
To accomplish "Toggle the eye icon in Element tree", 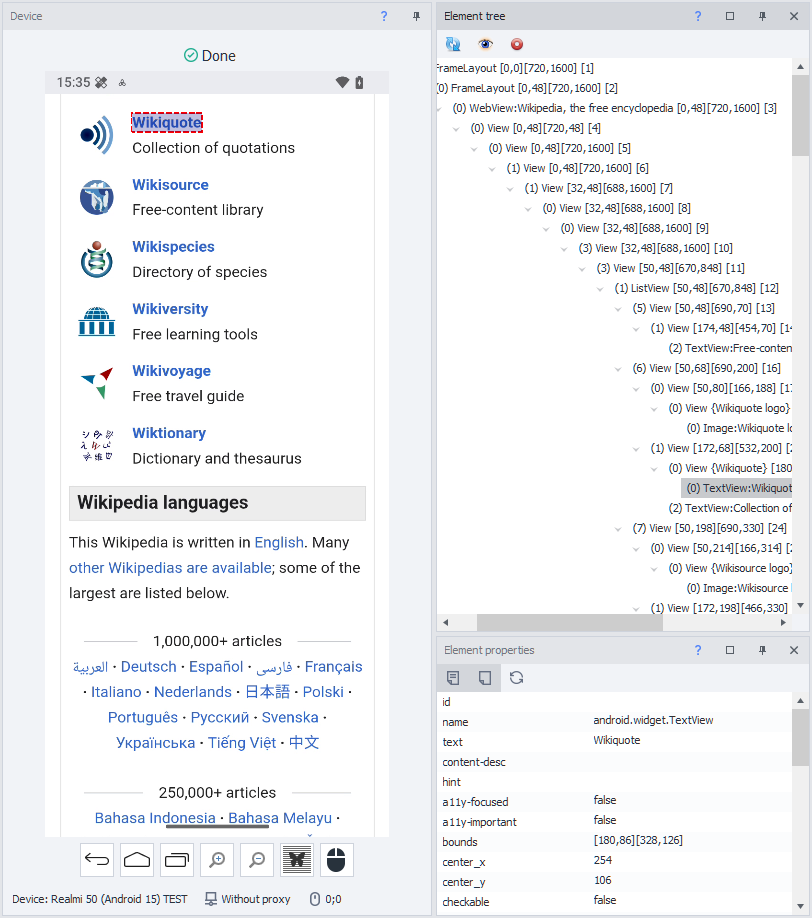I will 485,44.
